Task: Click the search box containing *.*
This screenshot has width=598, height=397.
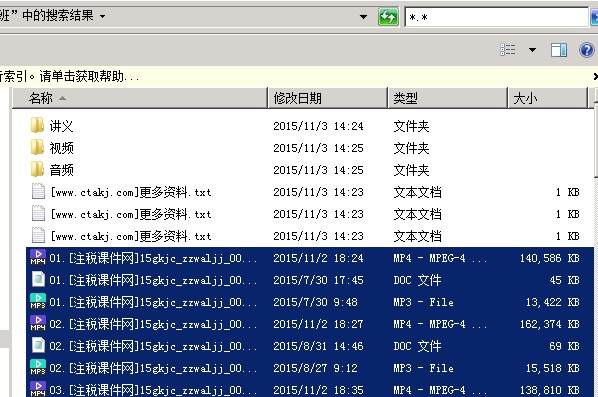Action: tap(497, 17)
